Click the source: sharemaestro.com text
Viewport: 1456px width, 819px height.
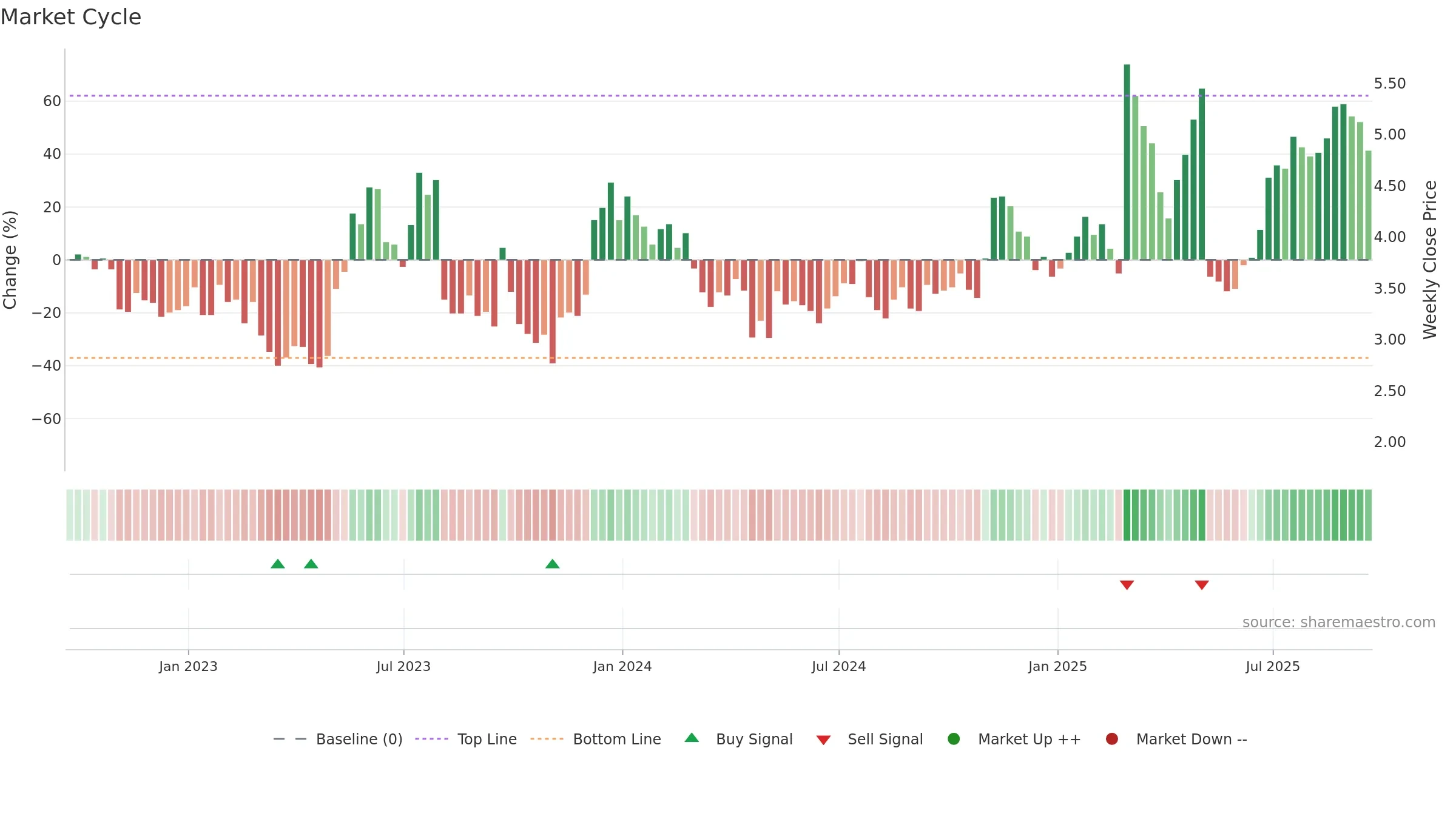pyautogui.click(x=1339, y=622)
